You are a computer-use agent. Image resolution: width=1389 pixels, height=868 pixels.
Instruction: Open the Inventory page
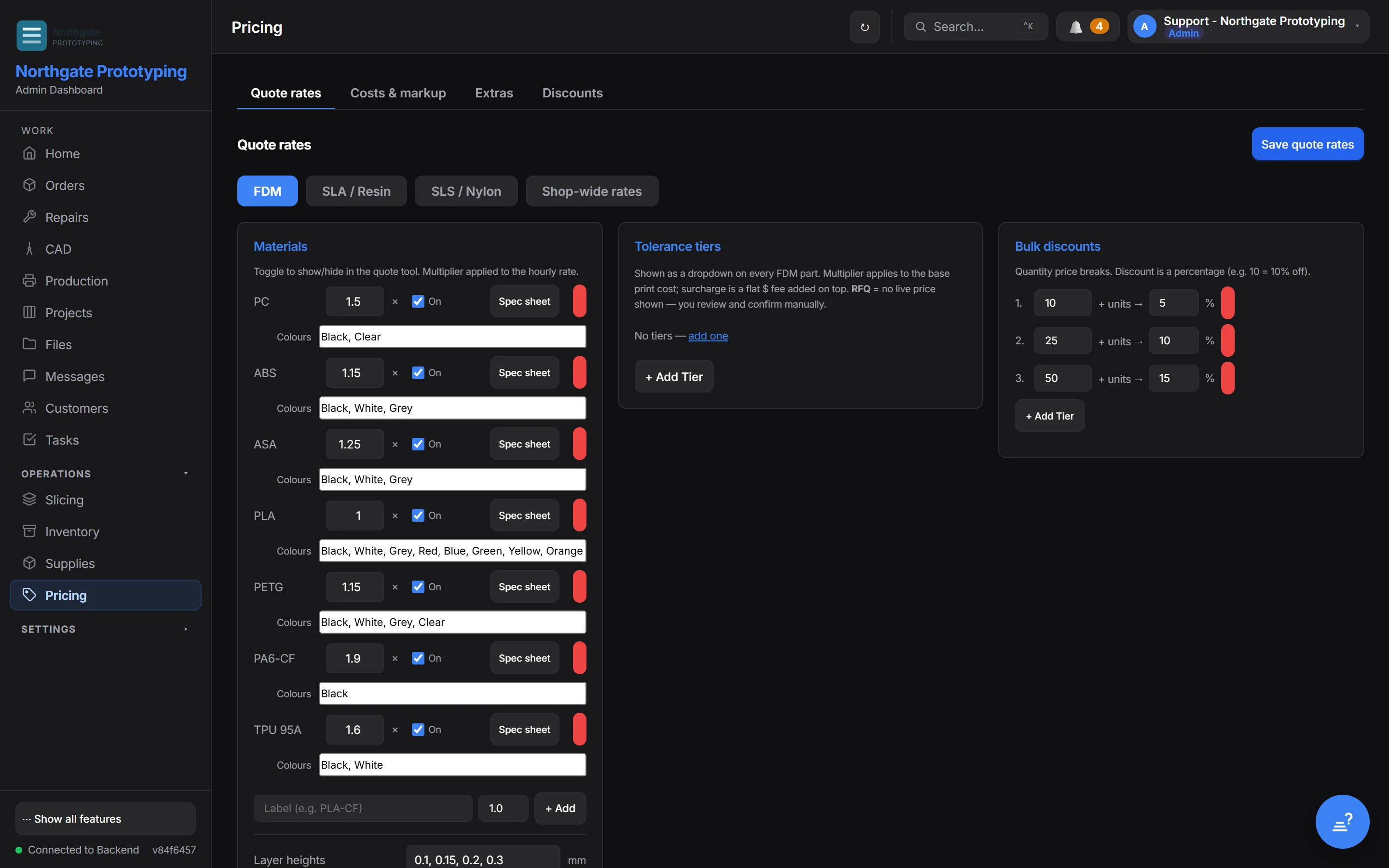106,531
